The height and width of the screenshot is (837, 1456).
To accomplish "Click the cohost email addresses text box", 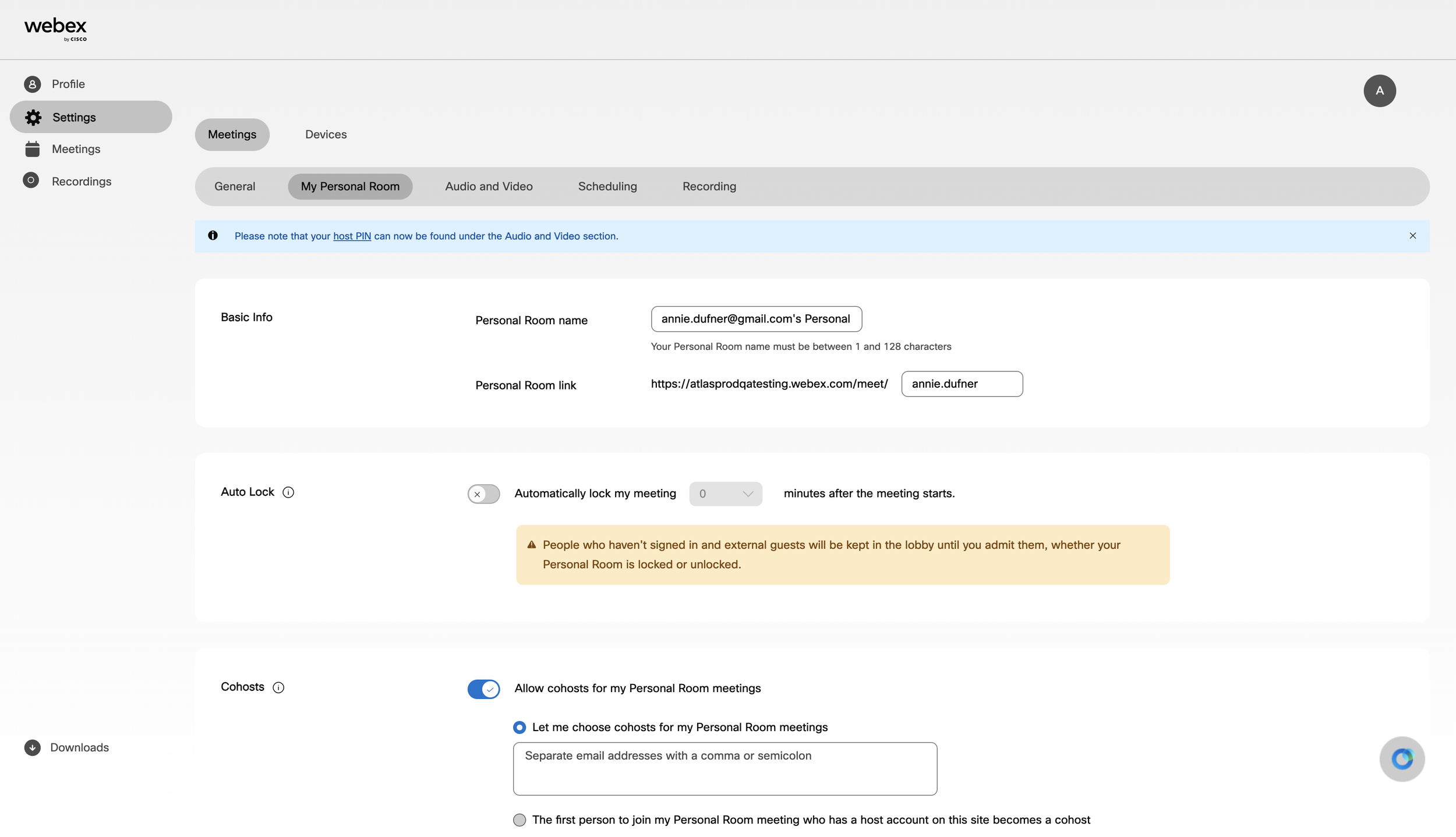I will pyautogui.click(x=725, y=769).
